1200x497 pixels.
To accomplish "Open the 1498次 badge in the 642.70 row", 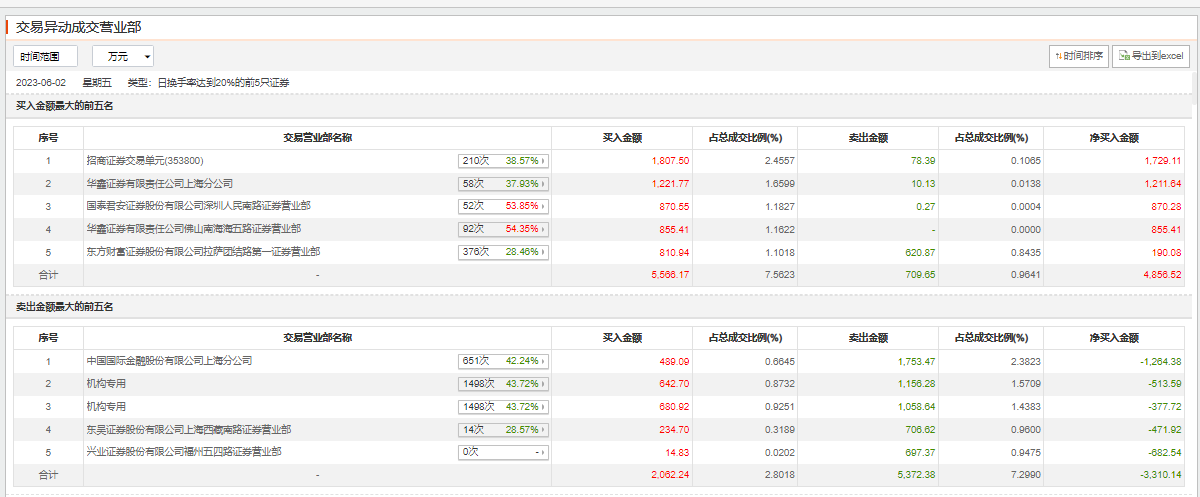I will (x=504, y=384).
